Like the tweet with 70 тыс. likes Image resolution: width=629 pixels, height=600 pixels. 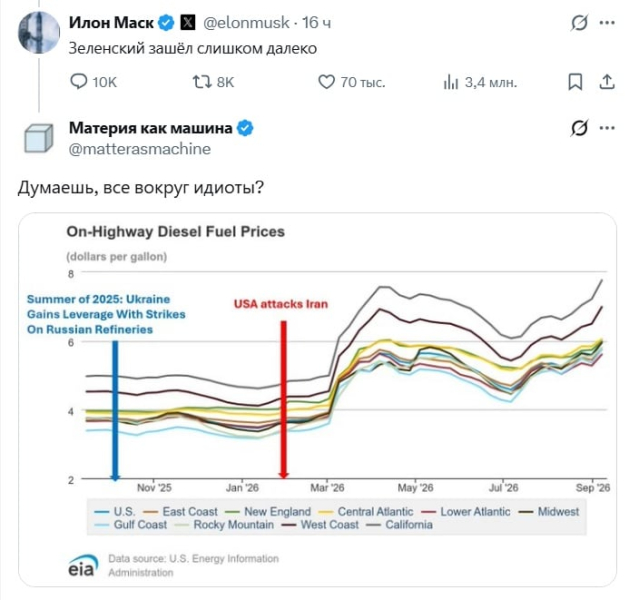351,82
